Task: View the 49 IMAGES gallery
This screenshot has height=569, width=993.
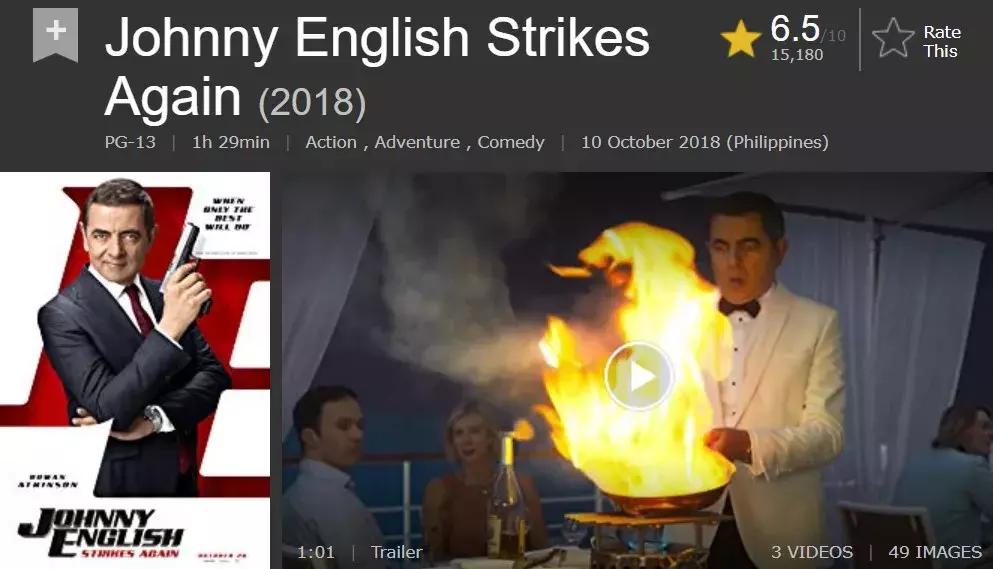Action: [x=935, y=552]
